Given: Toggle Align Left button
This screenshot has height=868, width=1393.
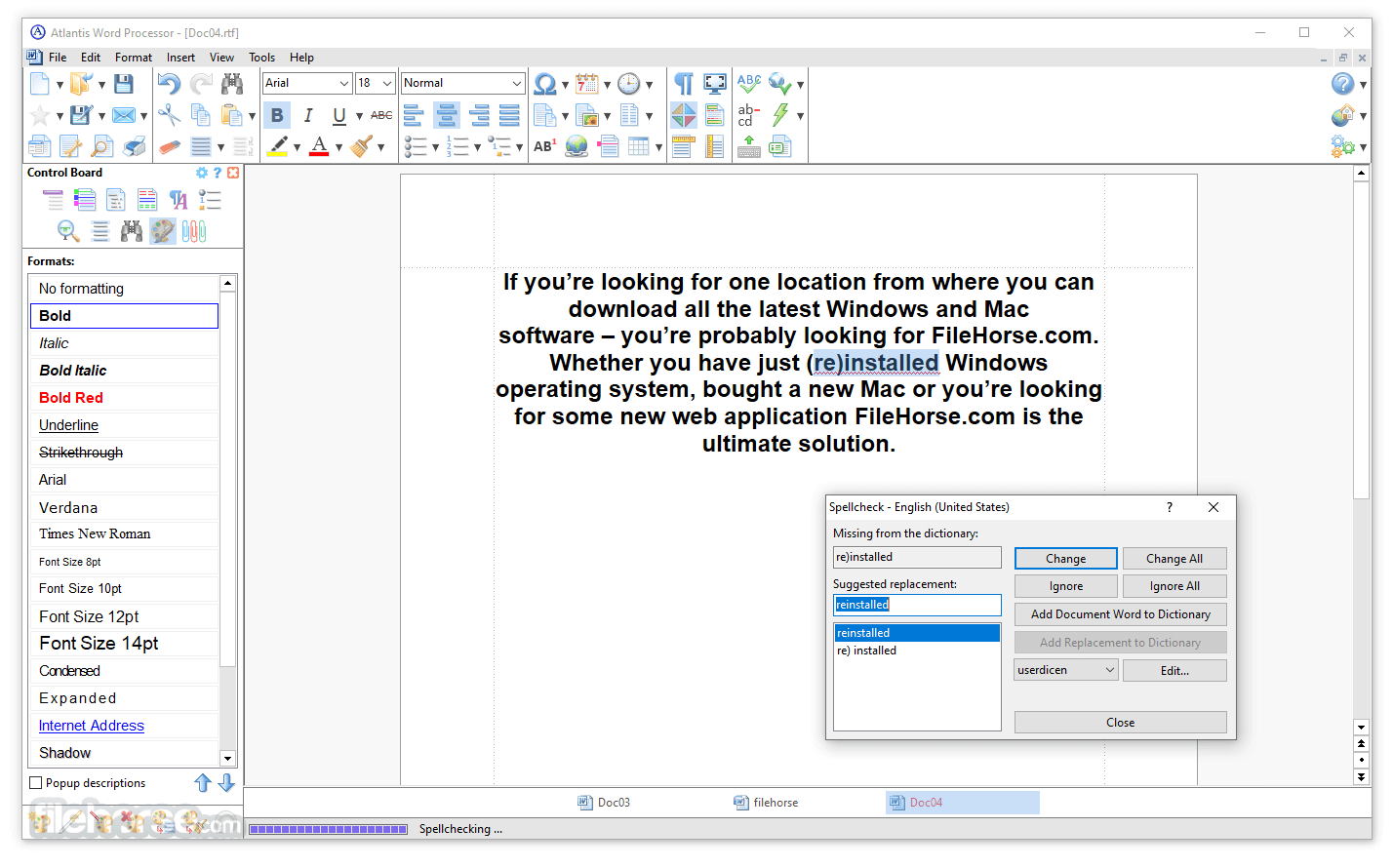Looking at the screenshot, I should (x=414, y=115).
